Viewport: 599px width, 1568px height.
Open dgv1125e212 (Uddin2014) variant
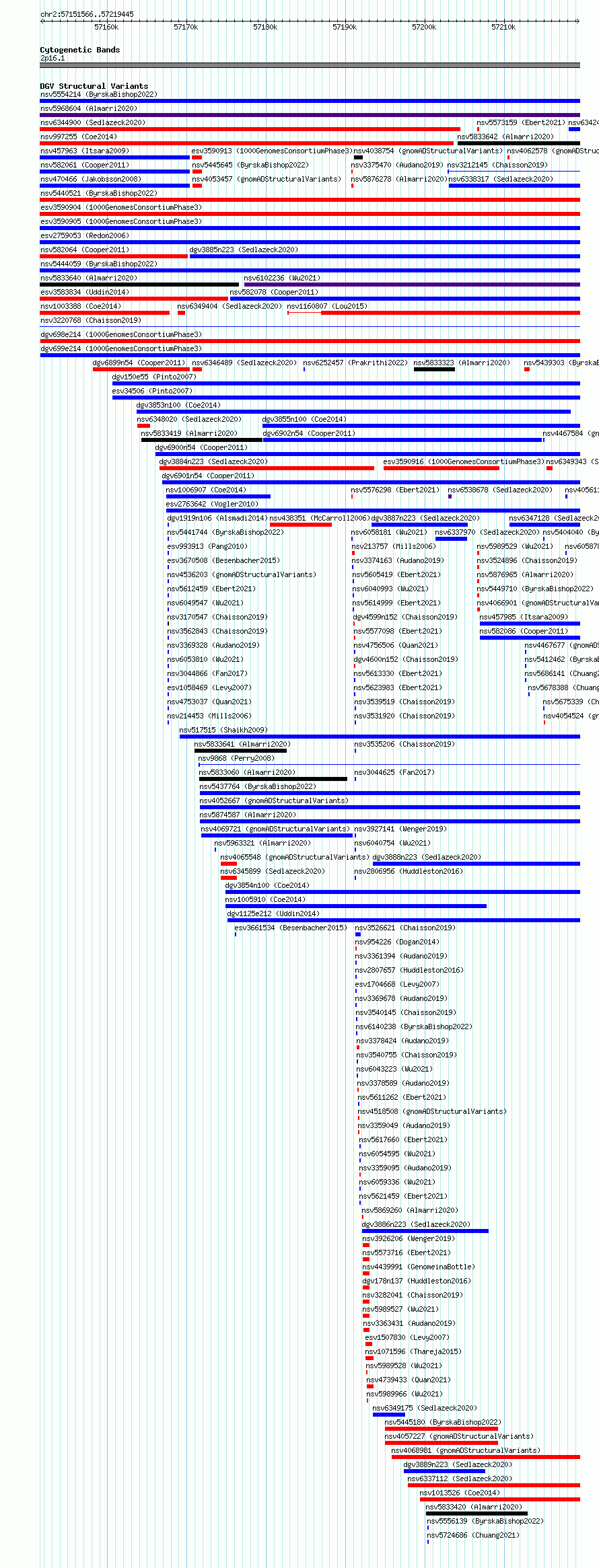coord(273,913)
